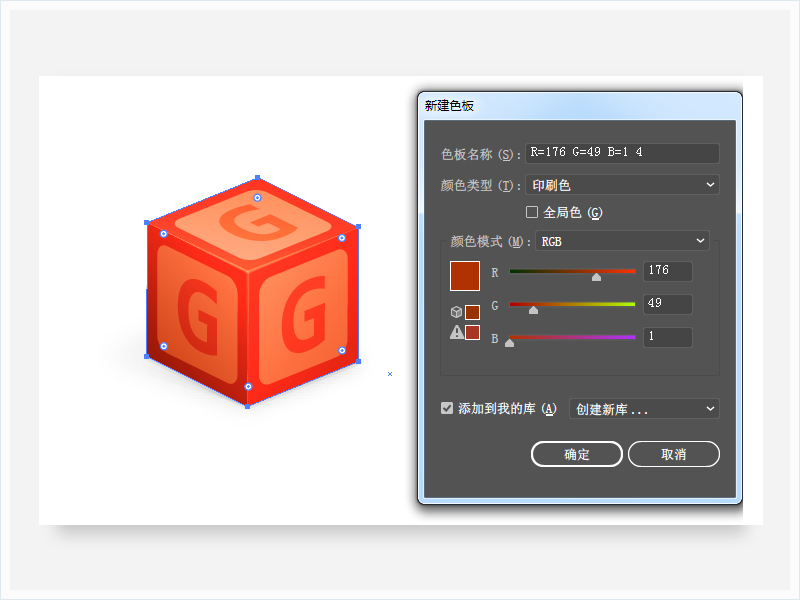Image resolution: width=800 pixels, height=600 pixels.
Task: Open the 创建新库 library dropdown
Action: [644, 409]
